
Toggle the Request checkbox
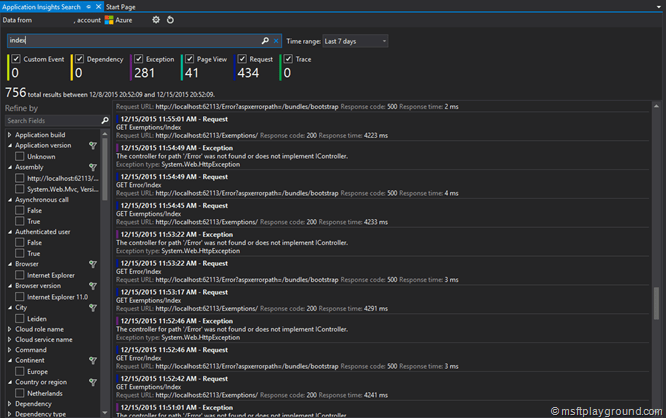(242, 59)
